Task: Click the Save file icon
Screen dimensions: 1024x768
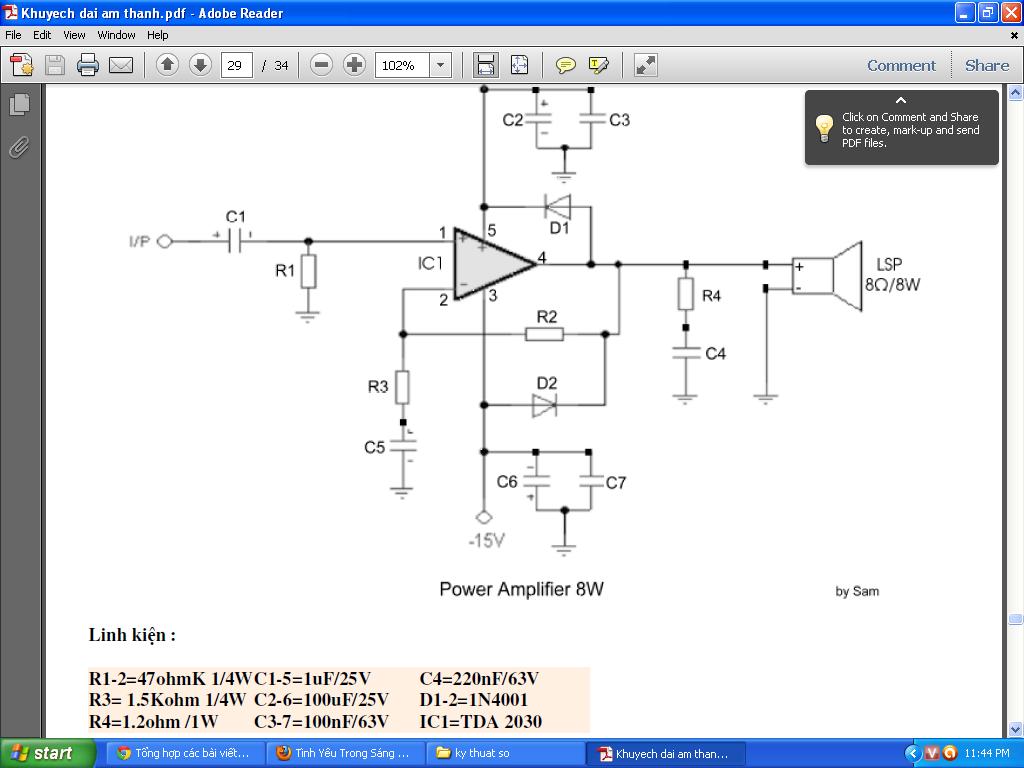Action: (55, 65)
